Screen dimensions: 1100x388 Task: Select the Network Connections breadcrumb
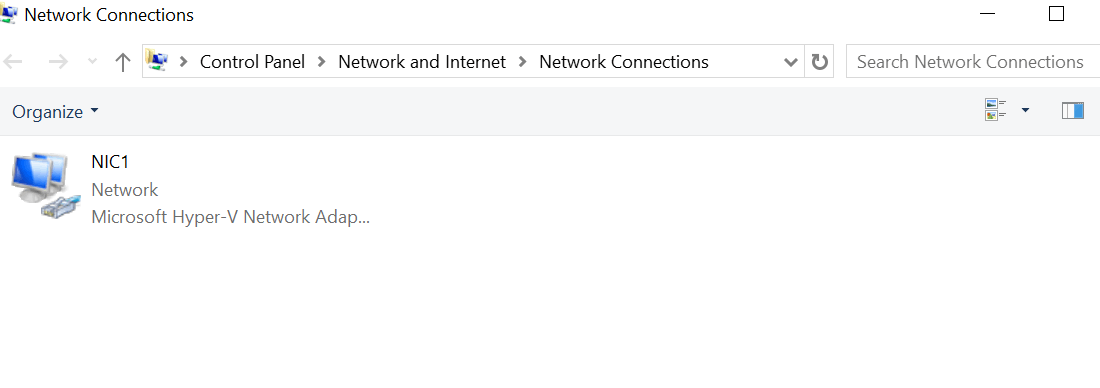click(624, 62)
